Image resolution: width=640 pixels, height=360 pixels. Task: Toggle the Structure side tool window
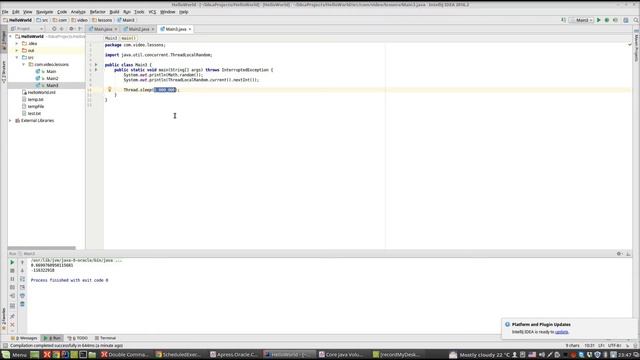[4, 71]
